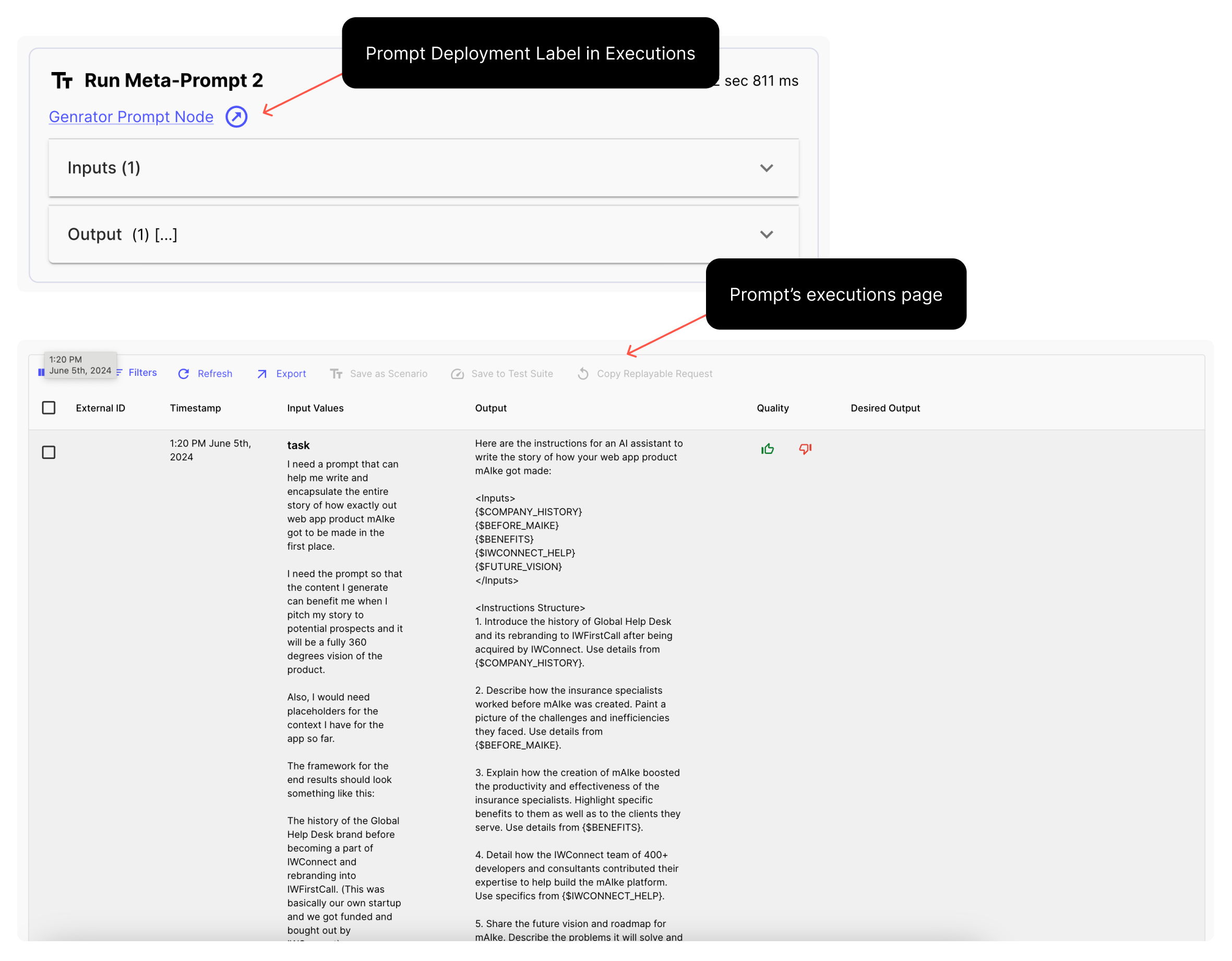Click the Export arrow icon
Screen dimensions: 1232x961
pos(262,374)
